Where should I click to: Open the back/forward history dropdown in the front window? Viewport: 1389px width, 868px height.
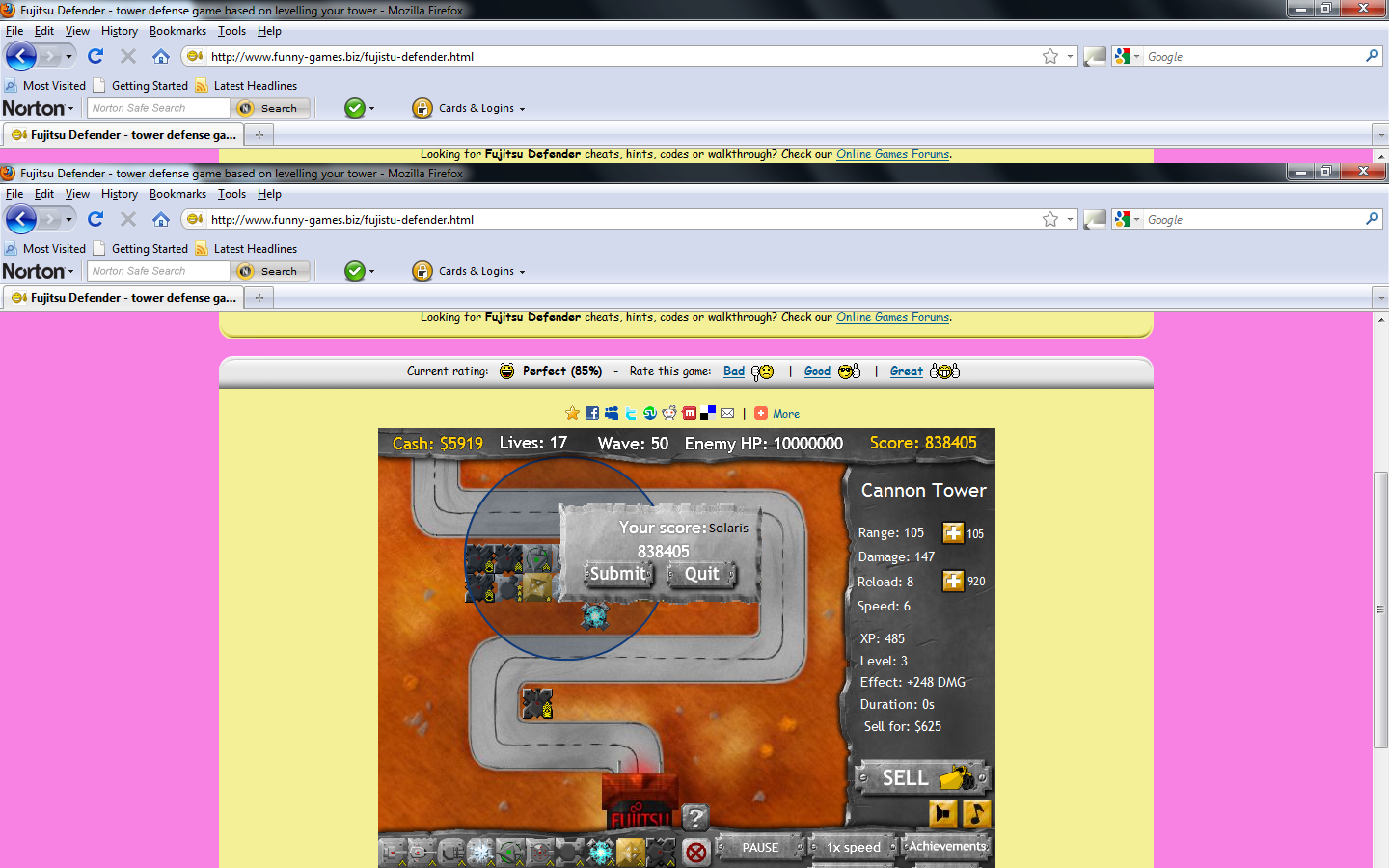click(x=68, y=219)
